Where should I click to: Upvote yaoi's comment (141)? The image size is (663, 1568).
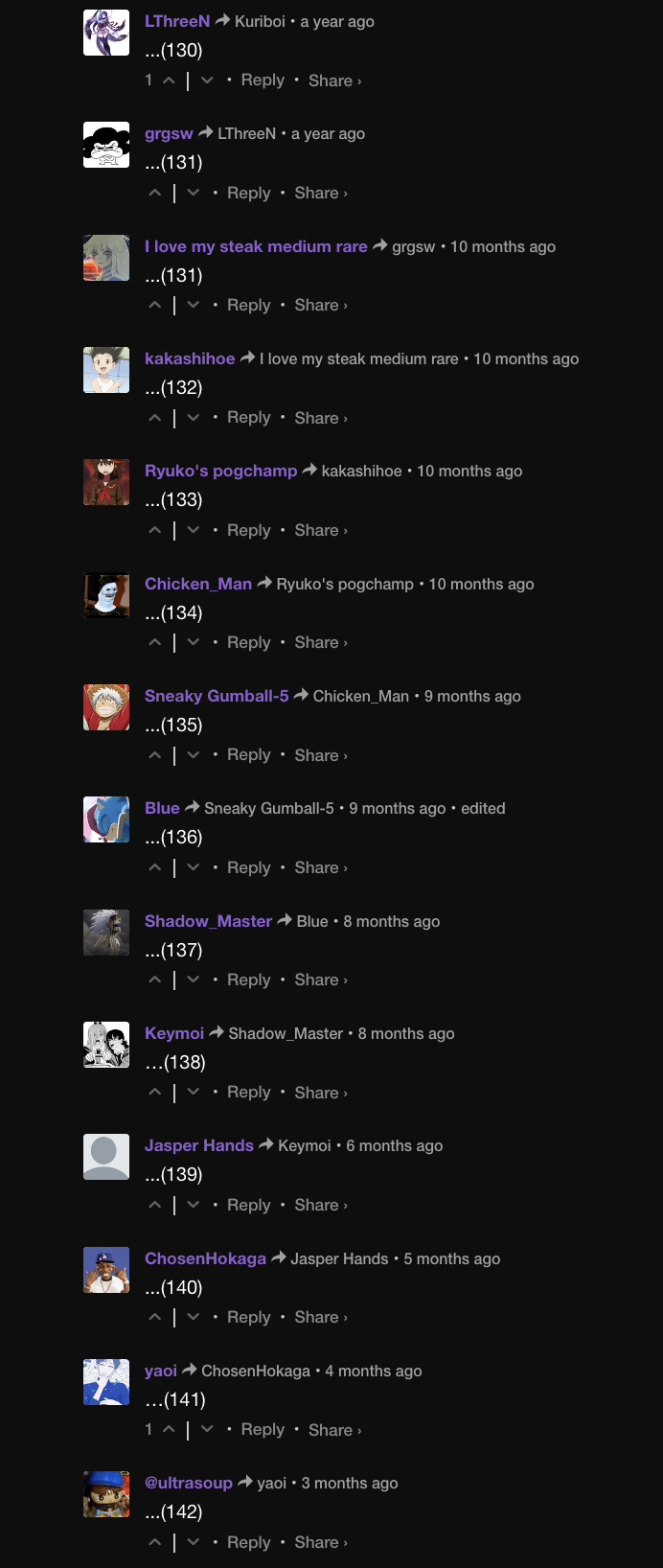[x=169, y=1429]
